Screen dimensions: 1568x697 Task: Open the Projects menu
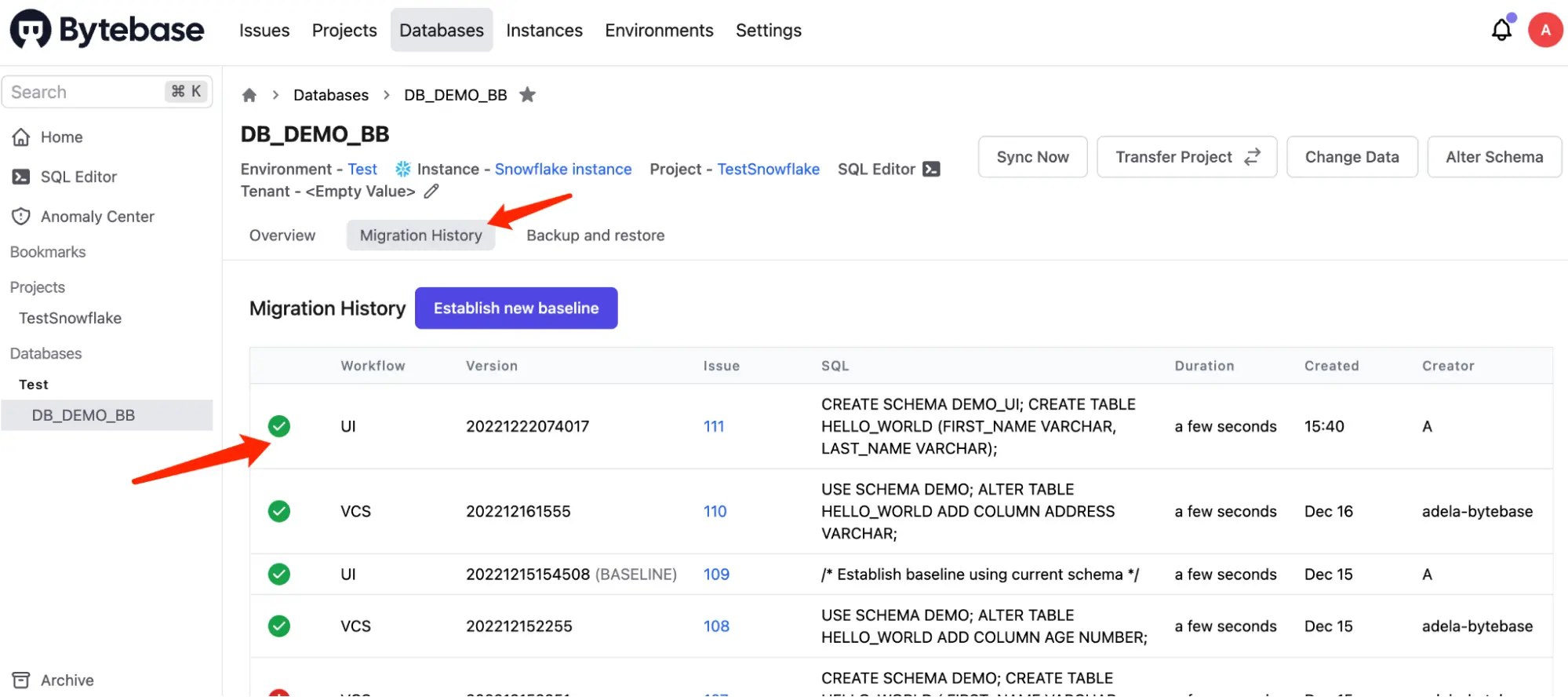click(344, 30)
